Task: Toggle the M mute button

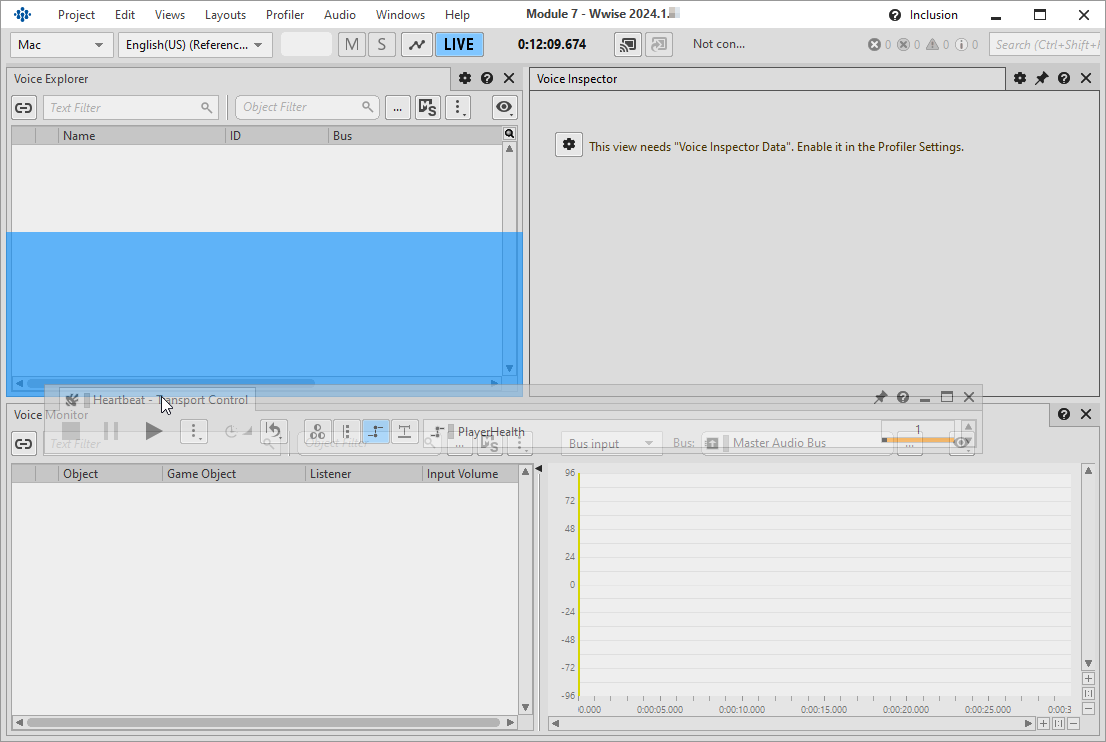Action: pos(351,45)
